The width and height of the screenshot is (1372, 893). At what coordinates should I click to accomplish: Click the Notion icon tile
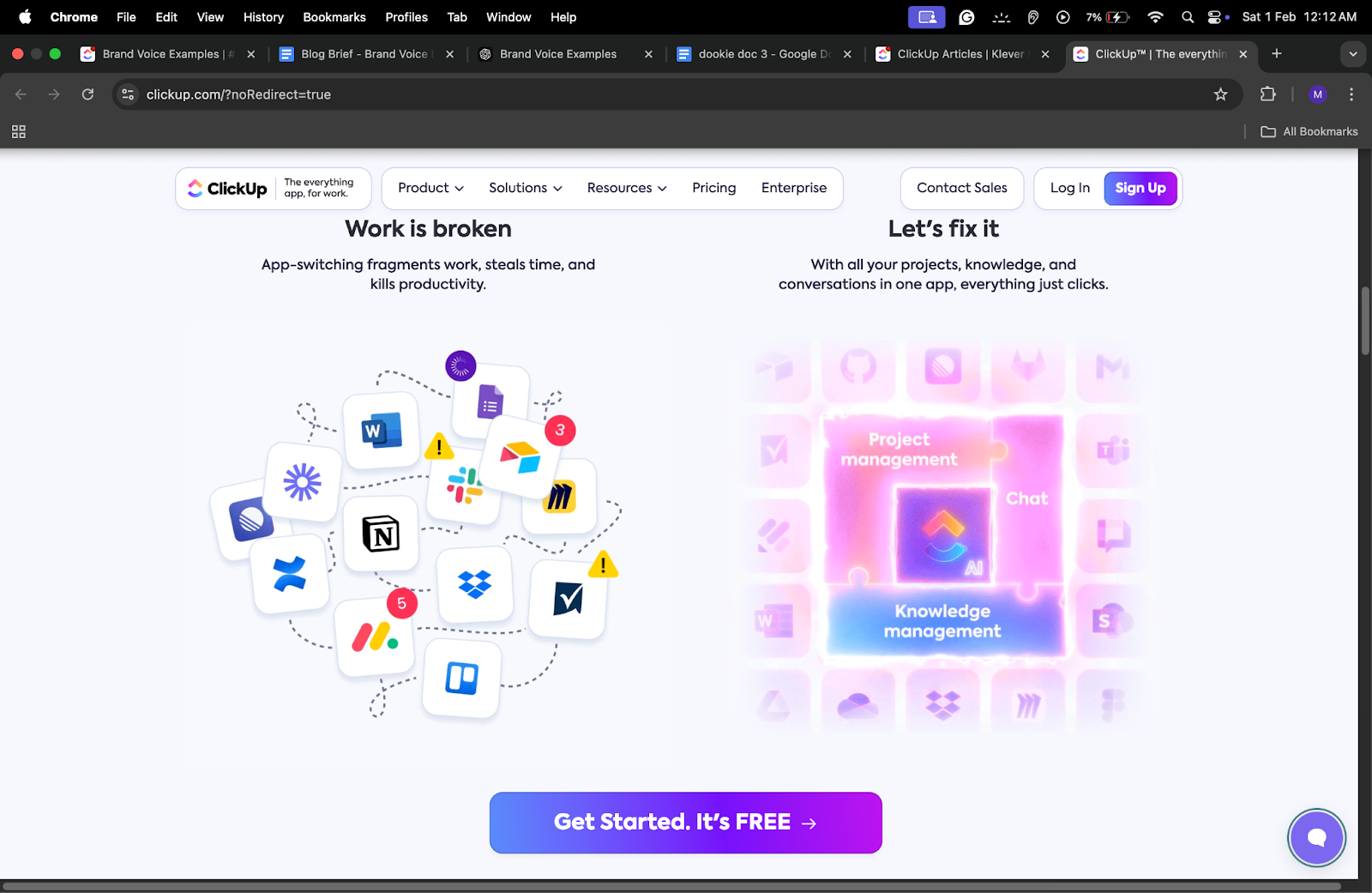click(x=381, y=534)
